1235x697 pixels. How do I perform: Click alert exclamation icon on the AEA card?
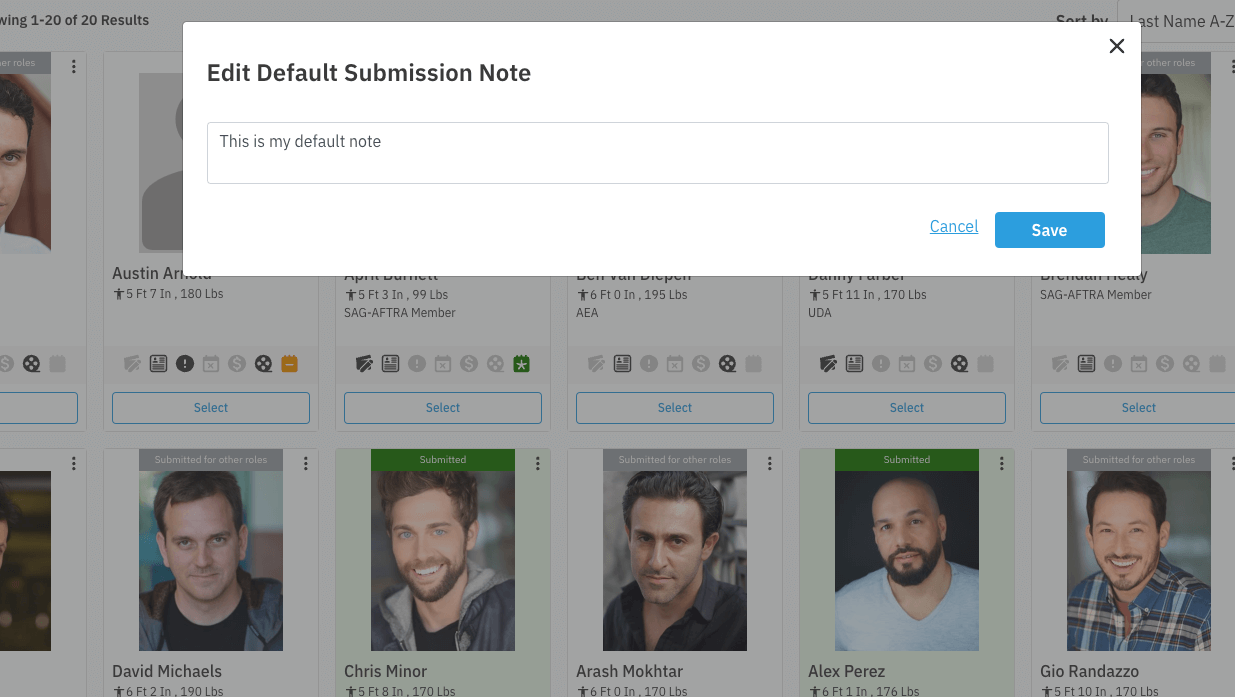coord(648,364)
